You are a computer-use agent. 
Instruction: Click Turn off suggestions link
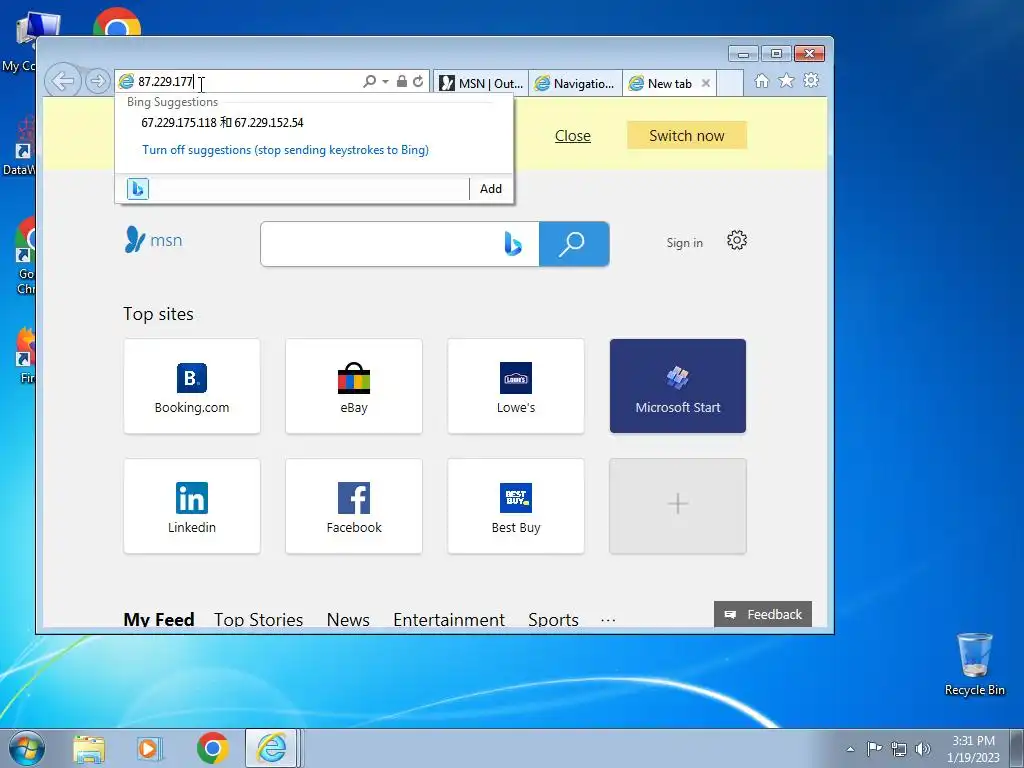[x=285, y=150]
